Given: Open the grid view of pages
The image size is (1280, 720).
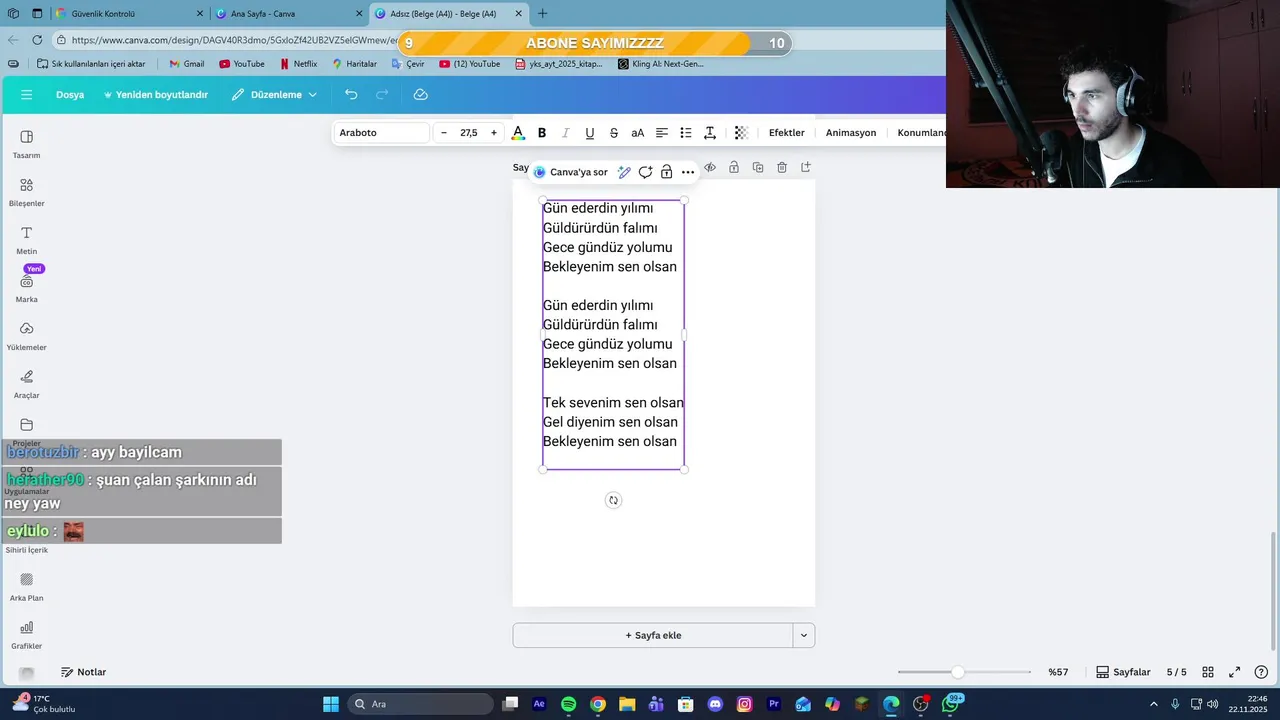Looking at the screenshot, I should 1208,672.
